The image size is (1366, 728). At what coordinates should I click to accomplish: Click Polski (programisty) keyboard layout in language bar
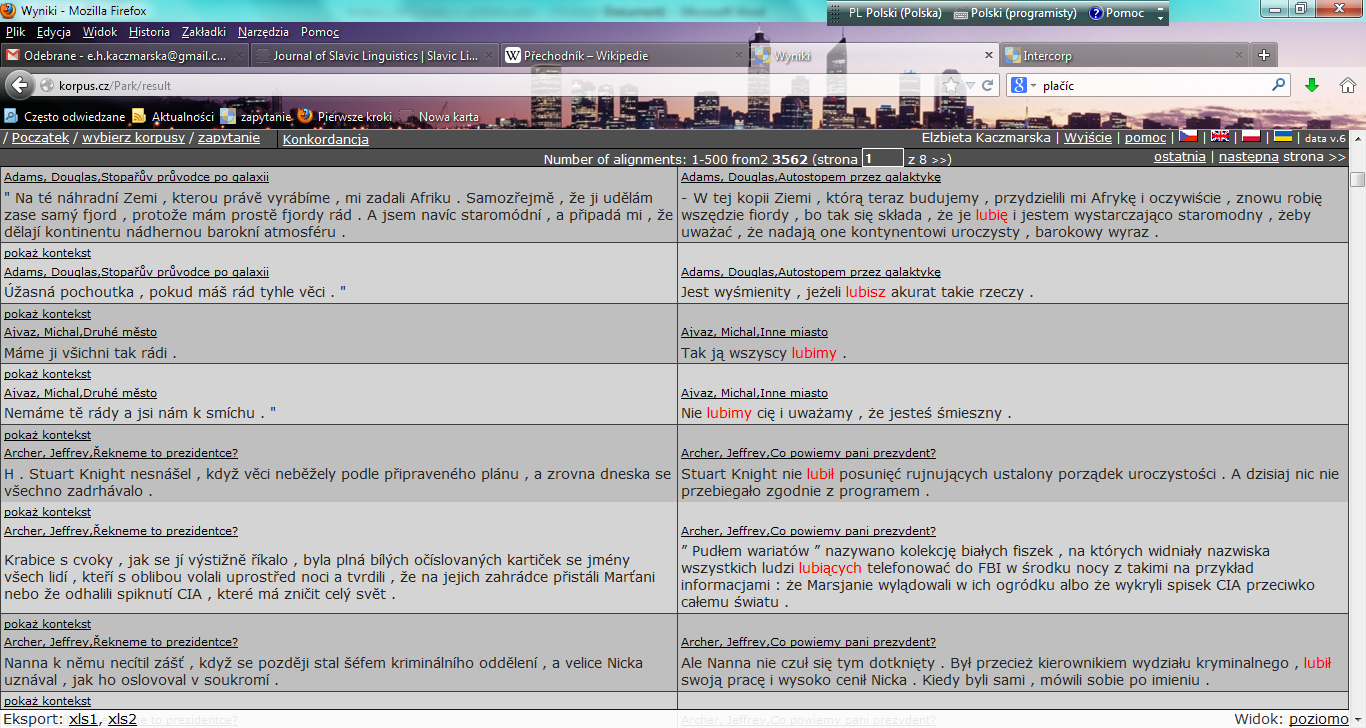tap(1016, 13)
